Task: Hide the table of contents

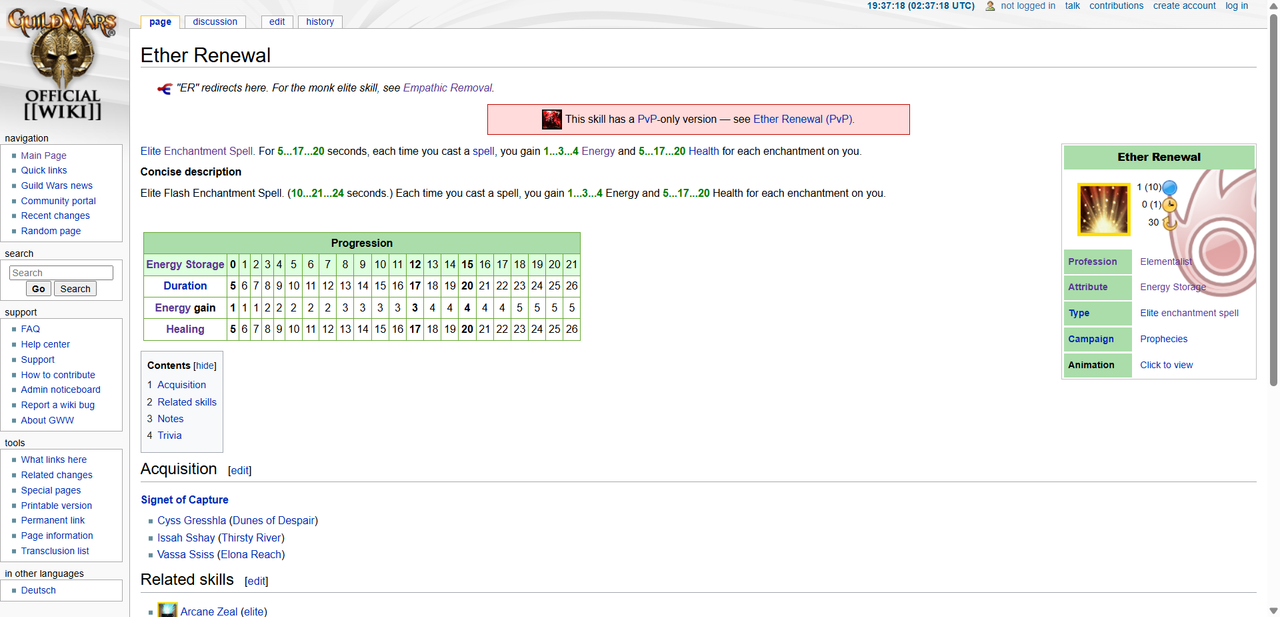Action: point(204,366)
